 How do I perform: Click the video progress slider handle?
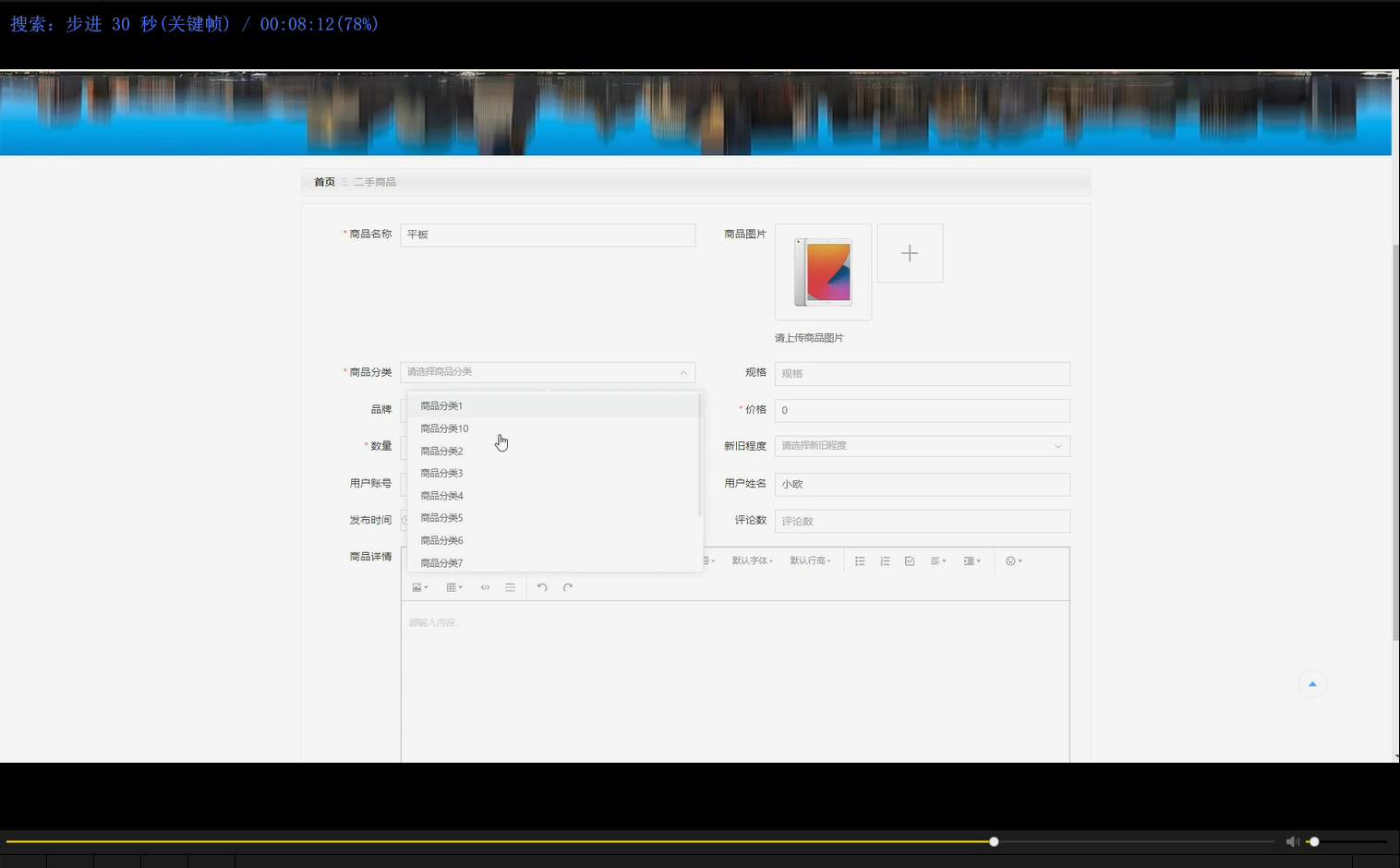point(994,841)
